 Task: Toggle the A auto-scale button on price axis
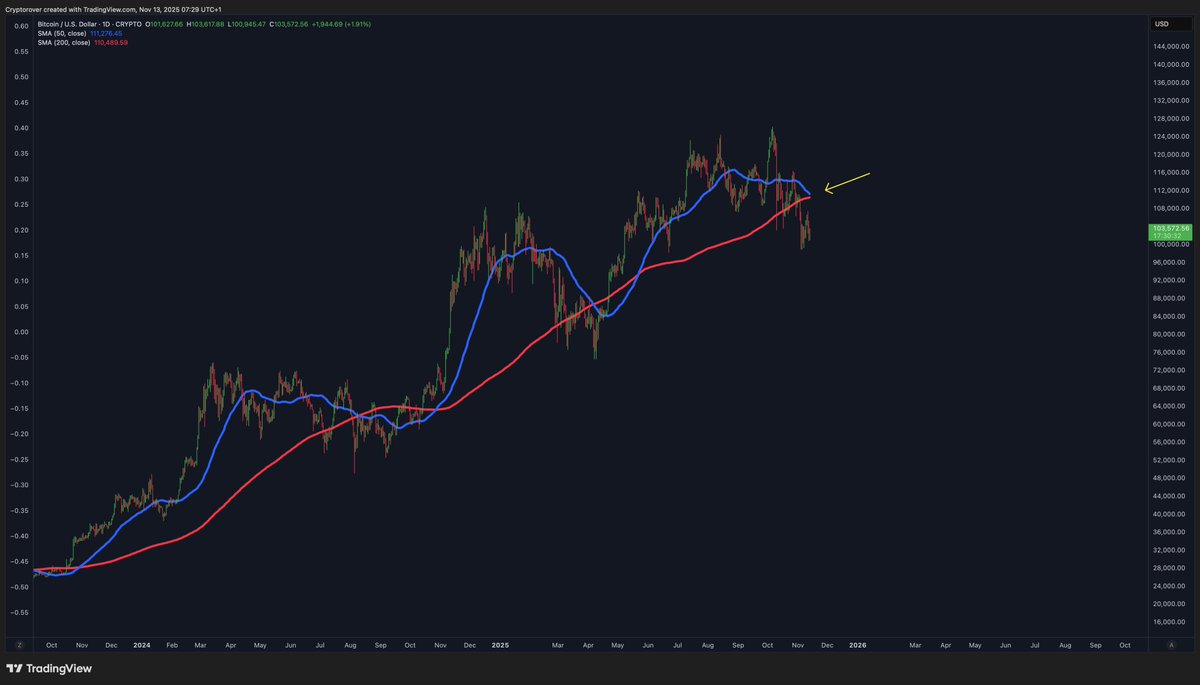1170,645
